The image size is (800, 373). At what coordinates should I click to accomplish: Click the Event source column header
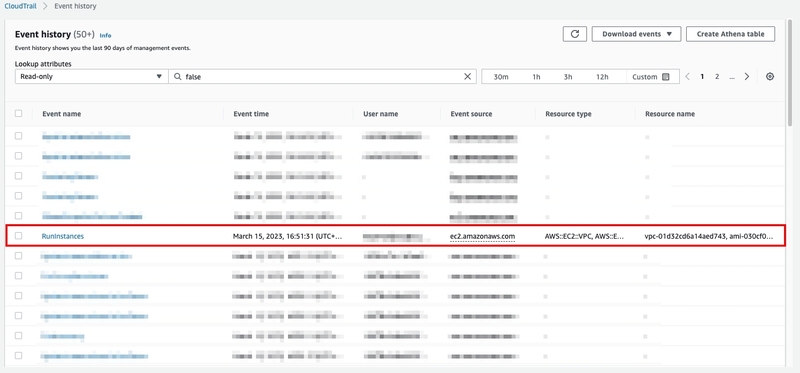click(471, 114)
